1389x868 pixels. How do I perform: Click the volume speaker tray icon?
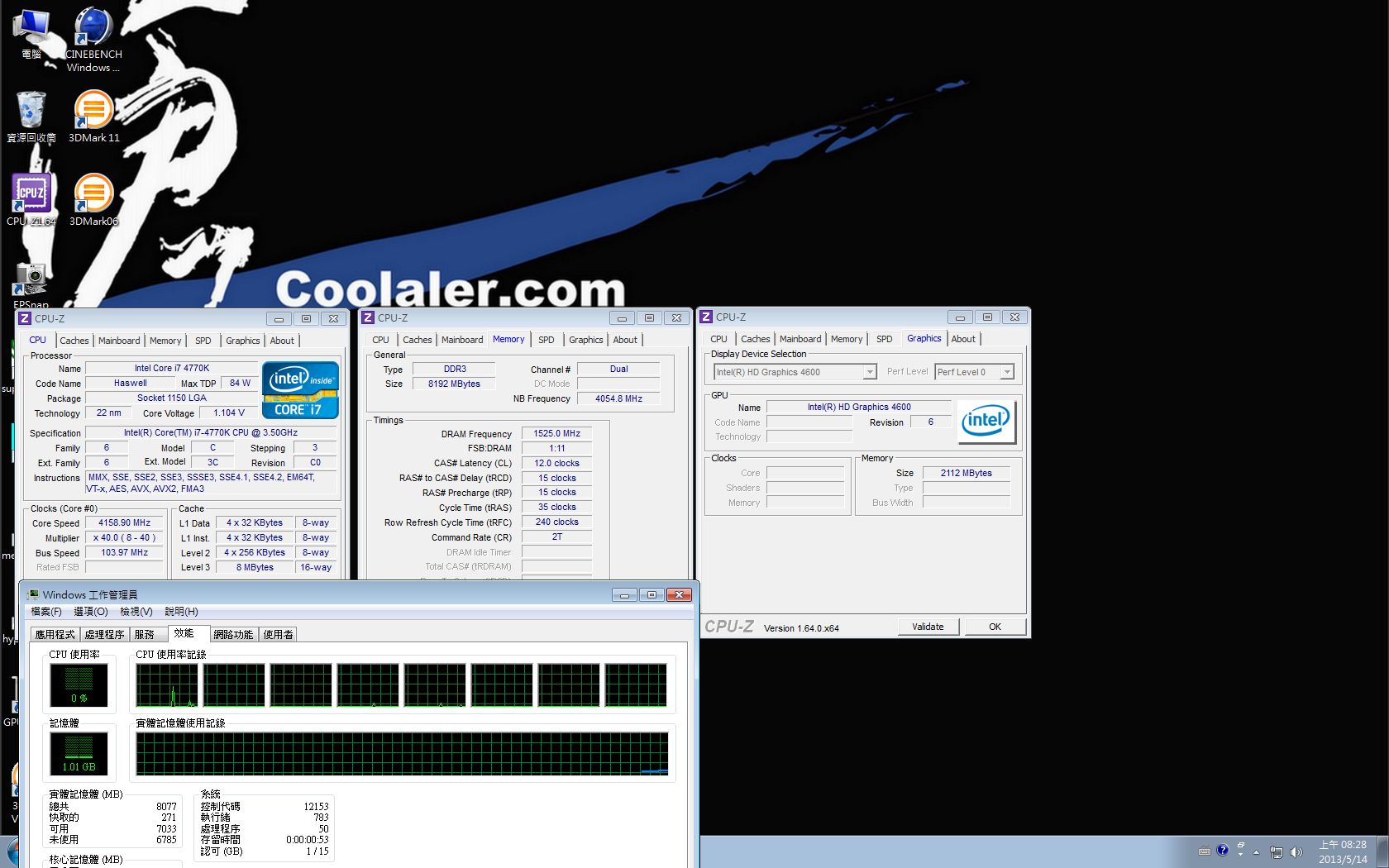click(1296, 852)
